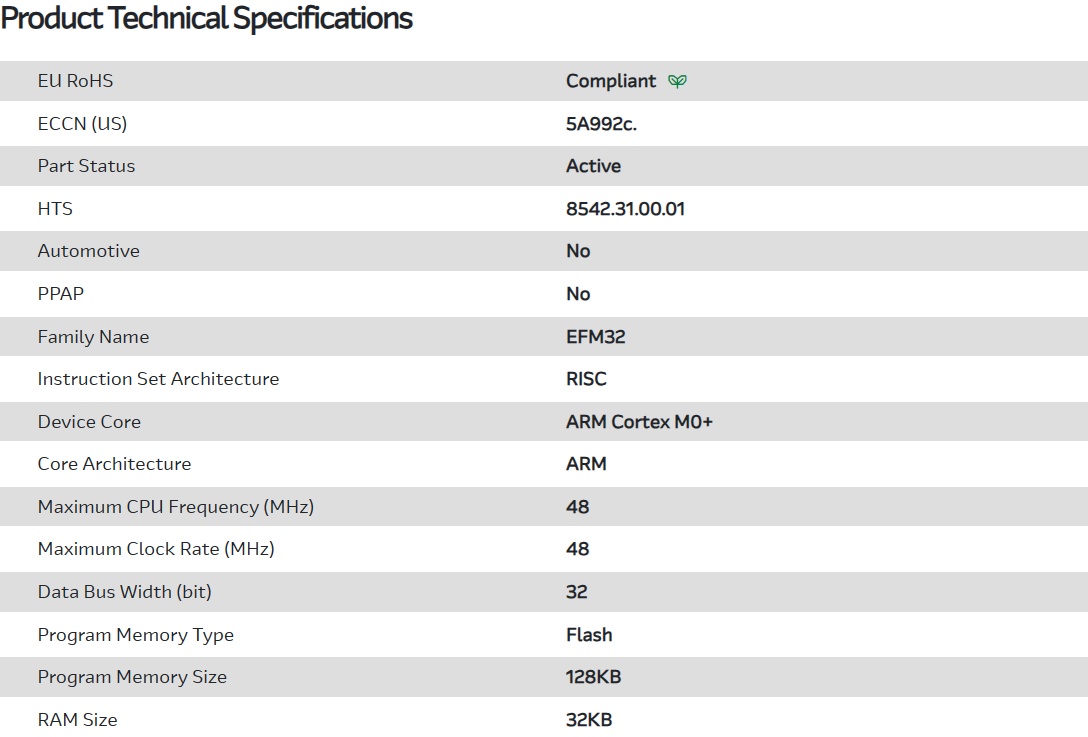Select the RISC value
Viewport: 1088px width, 737px height.
tap(586, 379)
